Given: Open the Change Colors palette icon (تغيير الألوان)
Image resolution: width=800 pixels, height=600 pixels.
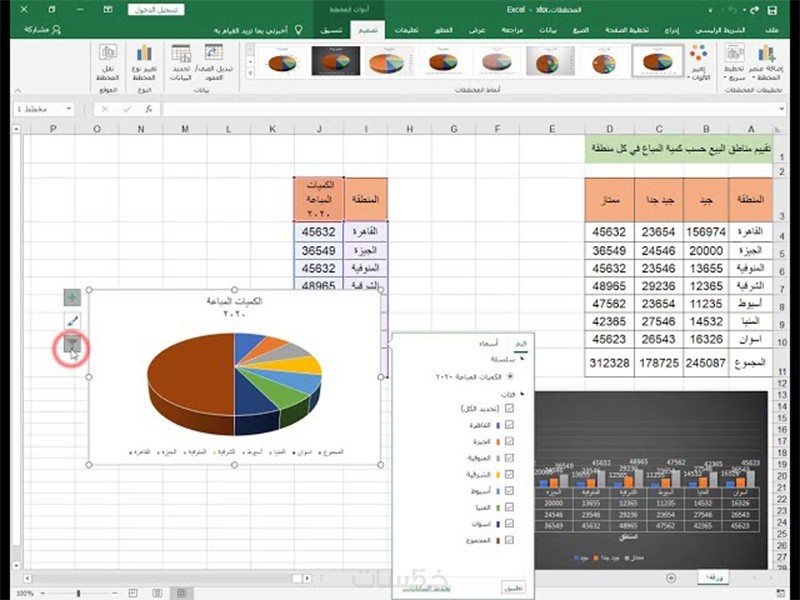Looking at the screenshot, I should 698,52.
